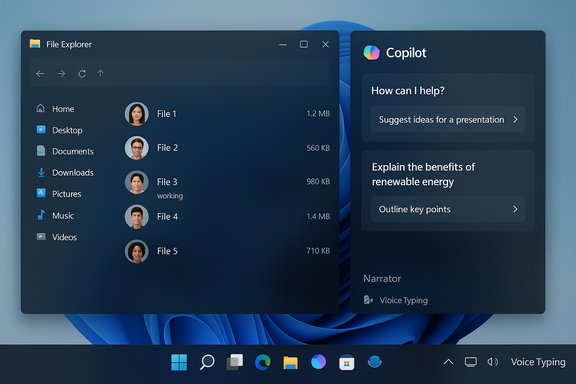Click the blue globe app on taskbar

point(374,362)
